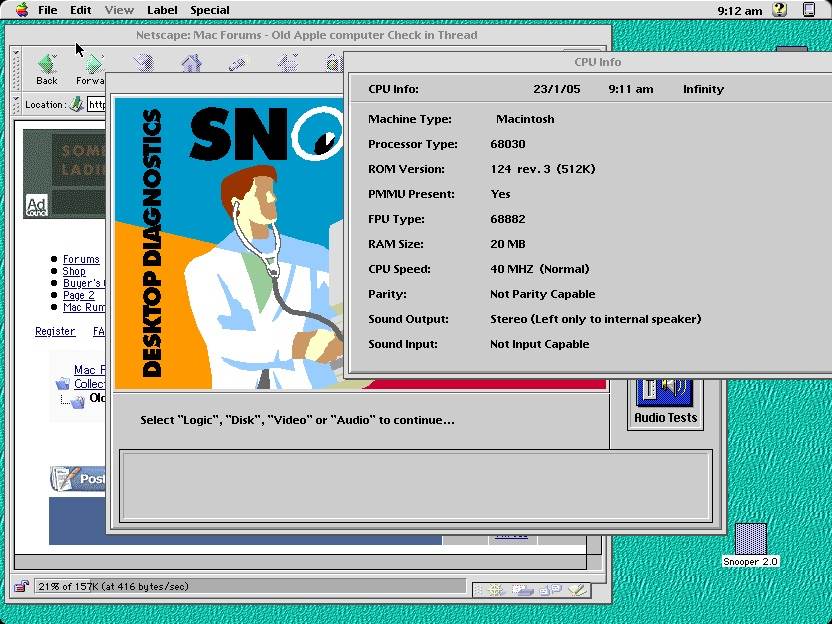Click Netscape Reload toolbar icon
Image resolution: width=832 pixels, height=624 pixels.
point(143,63)
